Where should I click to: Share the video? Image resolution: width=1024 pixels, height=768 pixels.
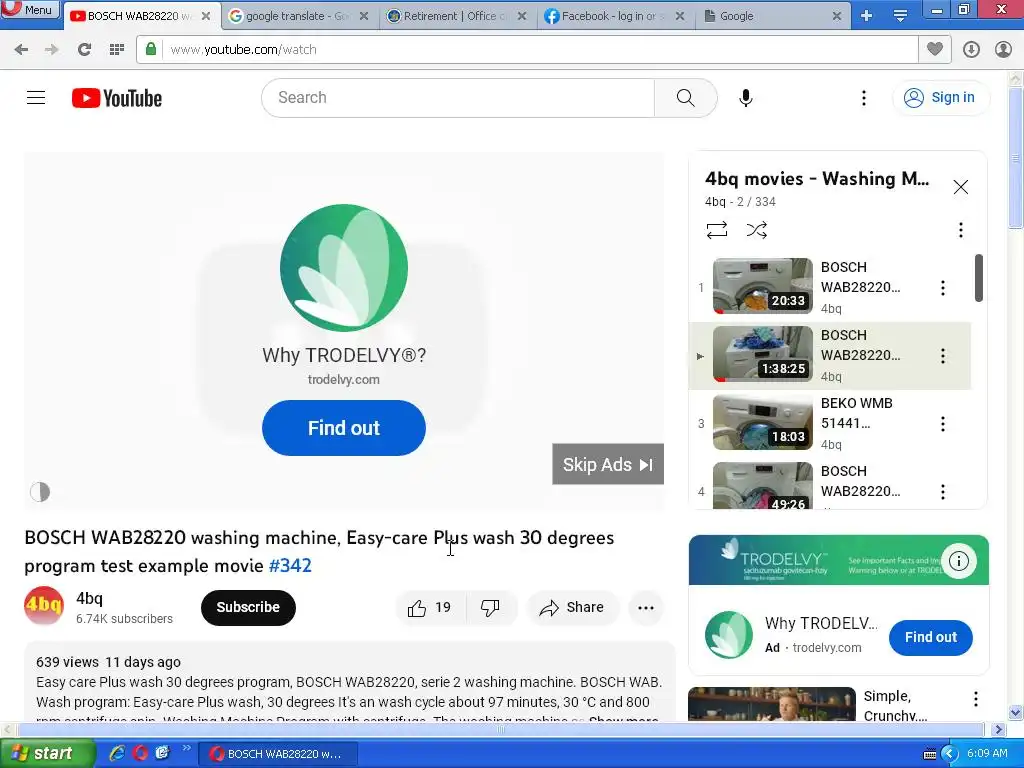[571, 608]
